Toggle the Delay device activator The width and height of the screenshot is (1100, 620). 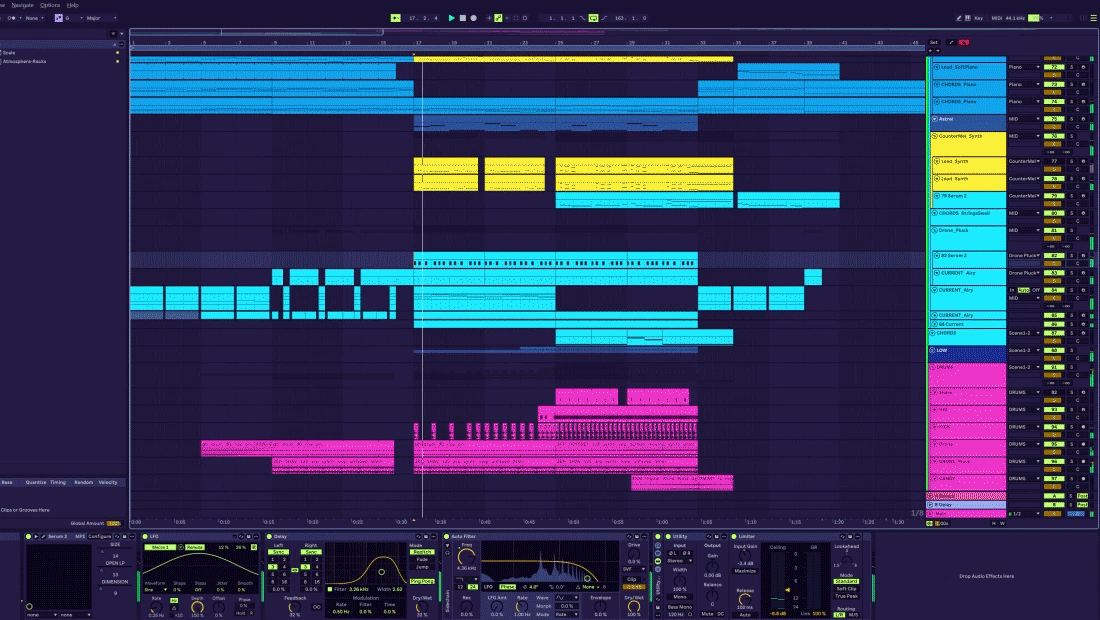[x=269, y=537]
